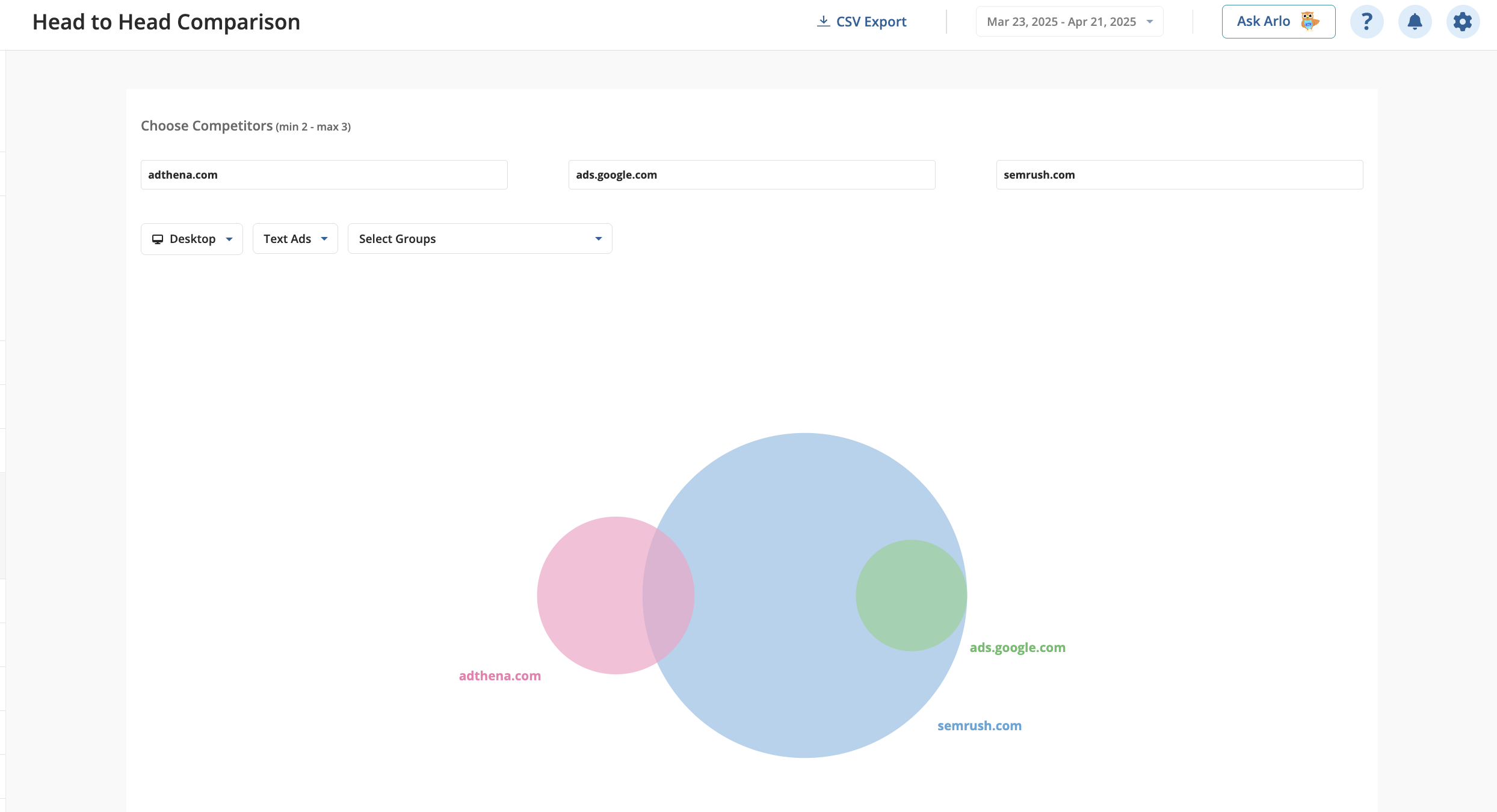Image resolution: width=1497 pixels, height=812 pixels.
Task: Expand the date range dropdown arrow
Action: coord(1150,22)
